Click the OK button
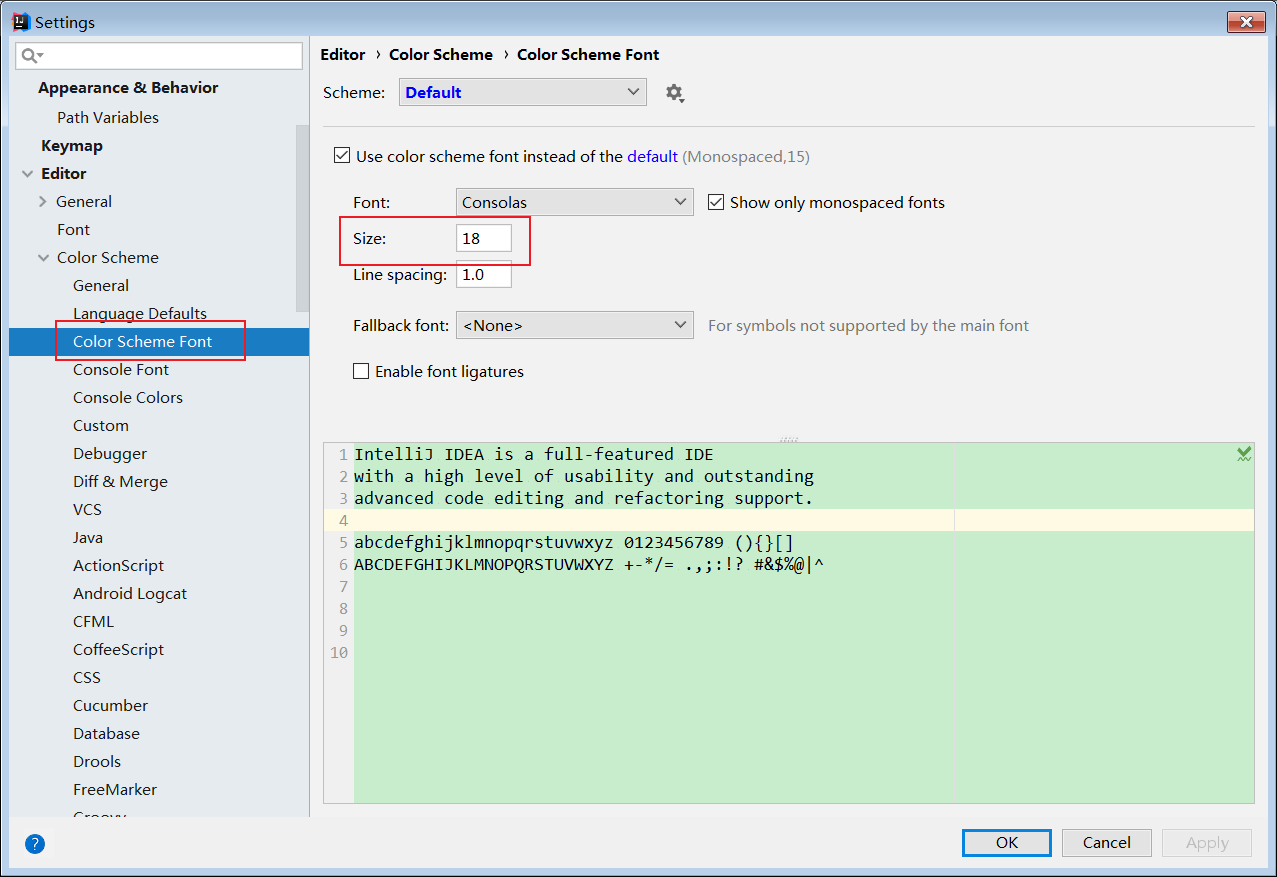Viewport: 1277px width, 877px height. click(x=1007, y=843)
